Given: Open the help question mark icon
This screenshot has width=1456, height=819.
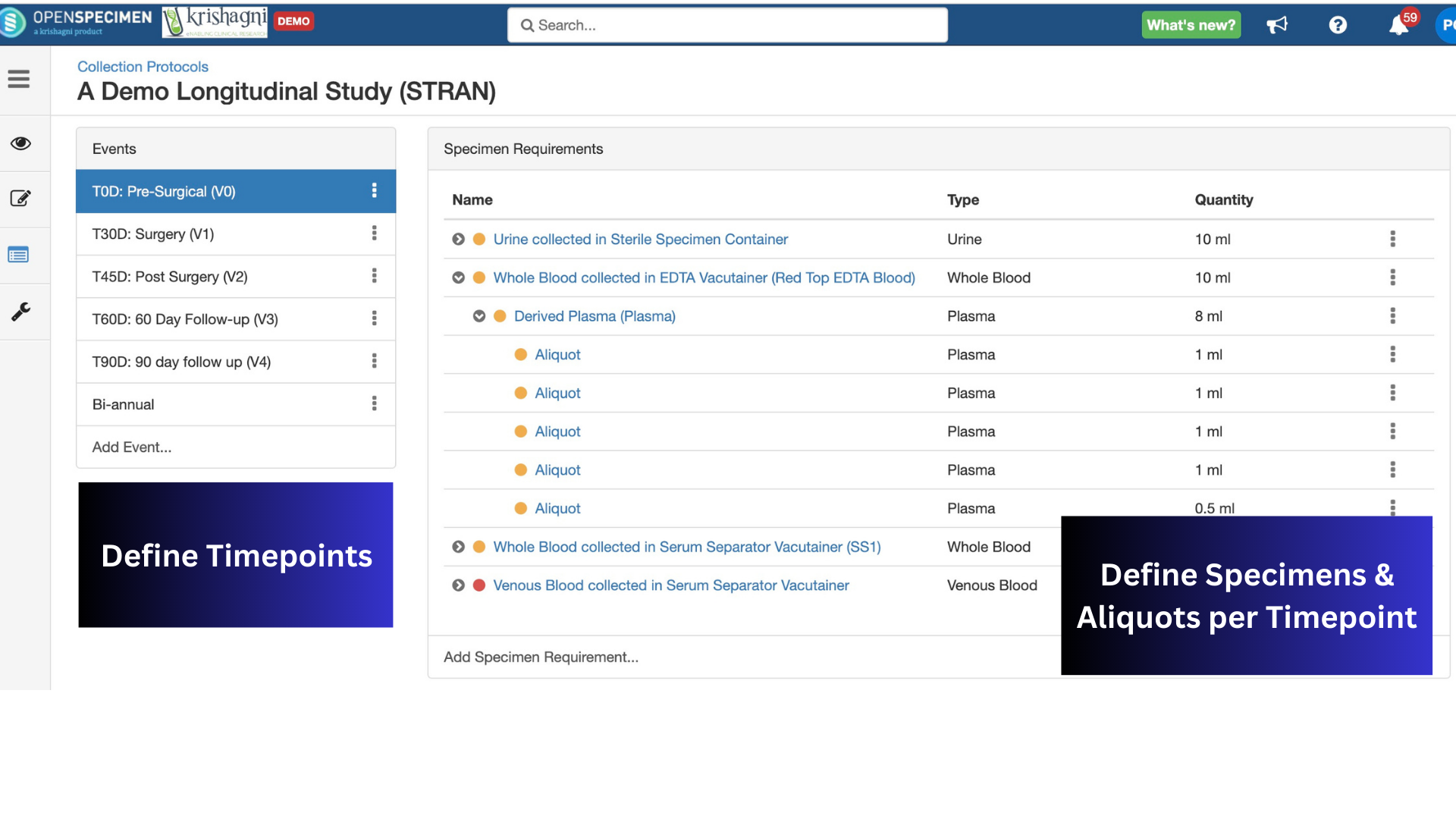Looking at the screenshot, I should [x=1338, y=25].
